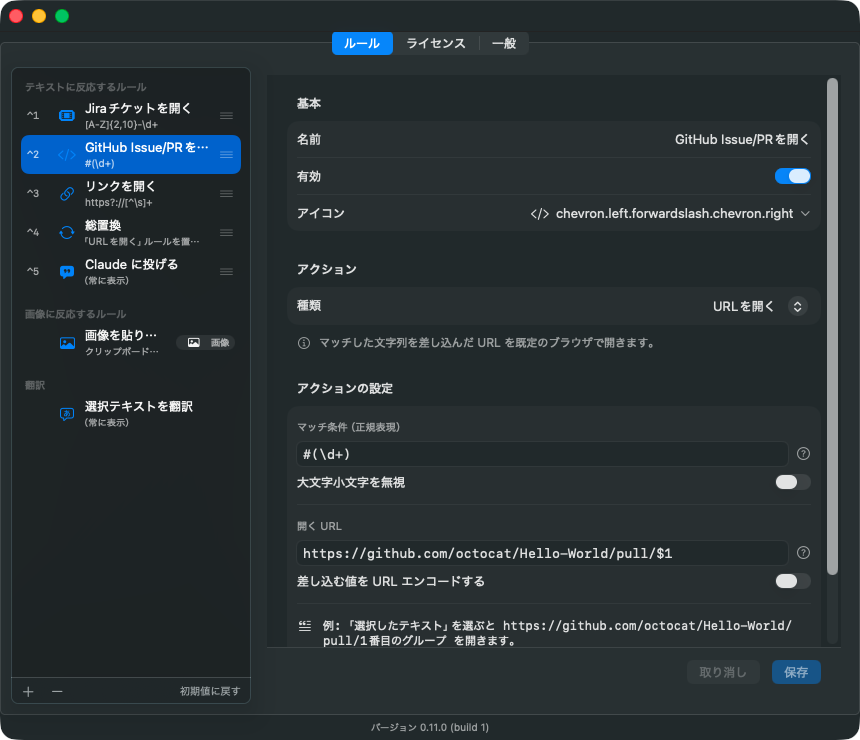This screenshot has width=860, height=740.
Task: Click the 画像を貼り image rule icon
Action: point(67,343)
